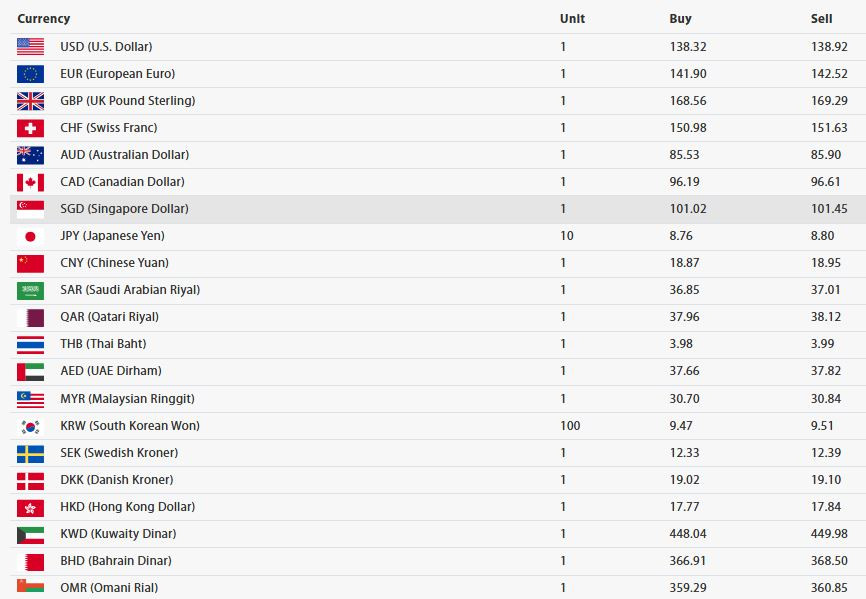Click the Sell column header
Image resolution: width=866 pixels, height=599 pixels.
coord(821,18)
